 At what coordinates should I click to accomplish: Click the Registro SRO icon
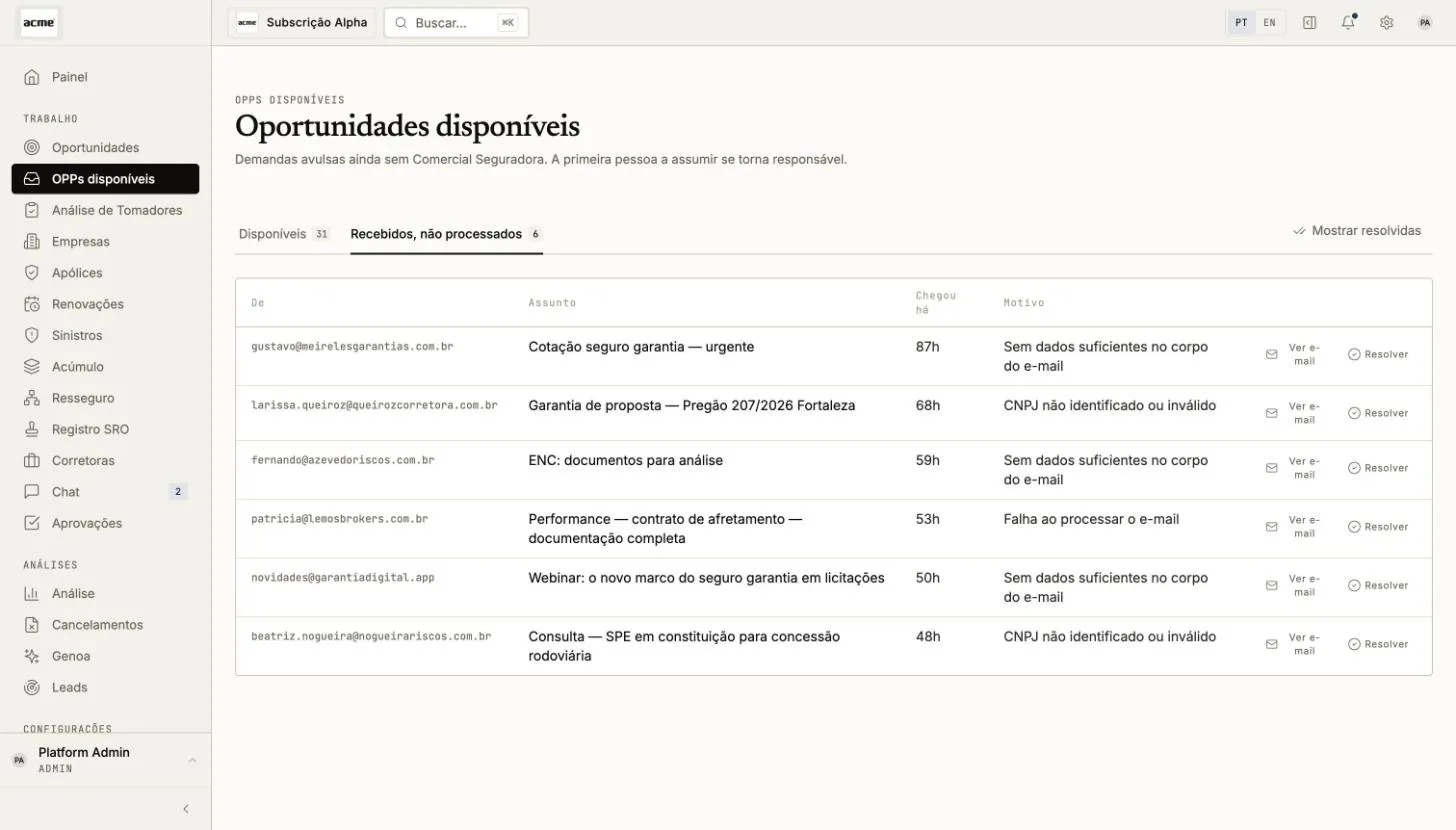click(32, 430)
